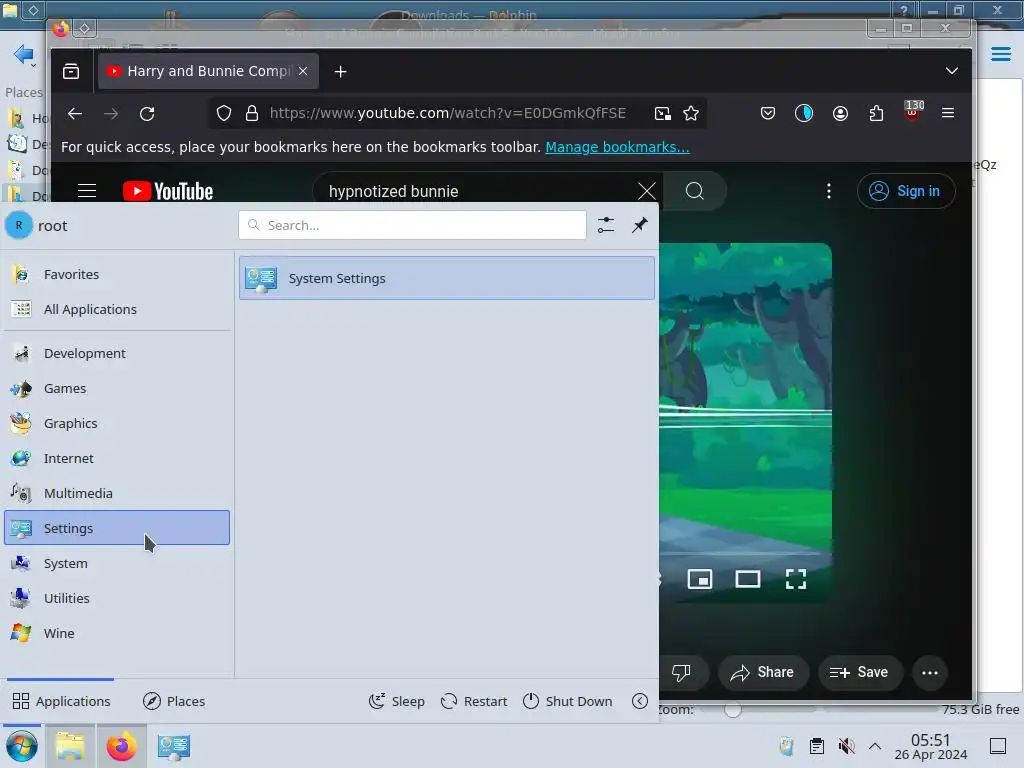Select the Favorites category

[118, 274]
